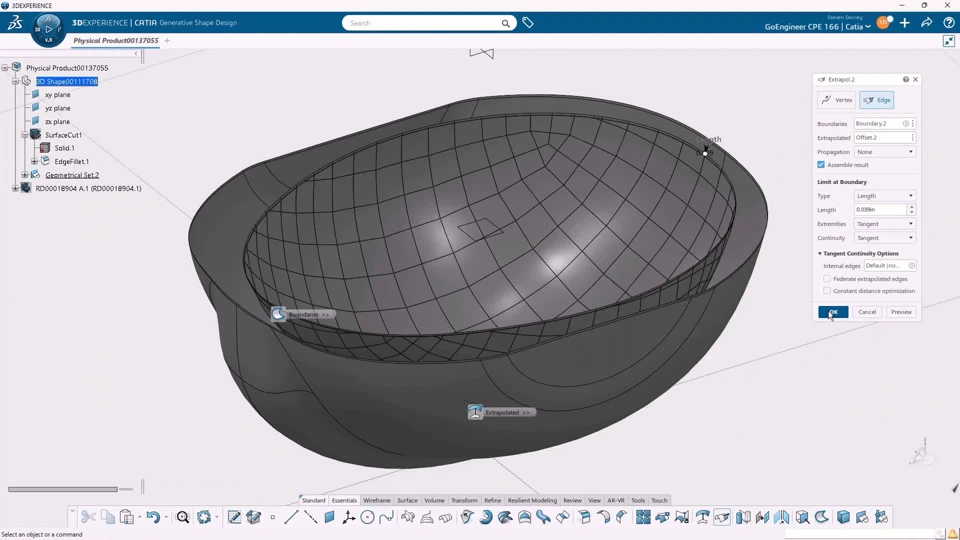Open the Propagation dropdown
This screenshot has width=960, height=540.
885,152
